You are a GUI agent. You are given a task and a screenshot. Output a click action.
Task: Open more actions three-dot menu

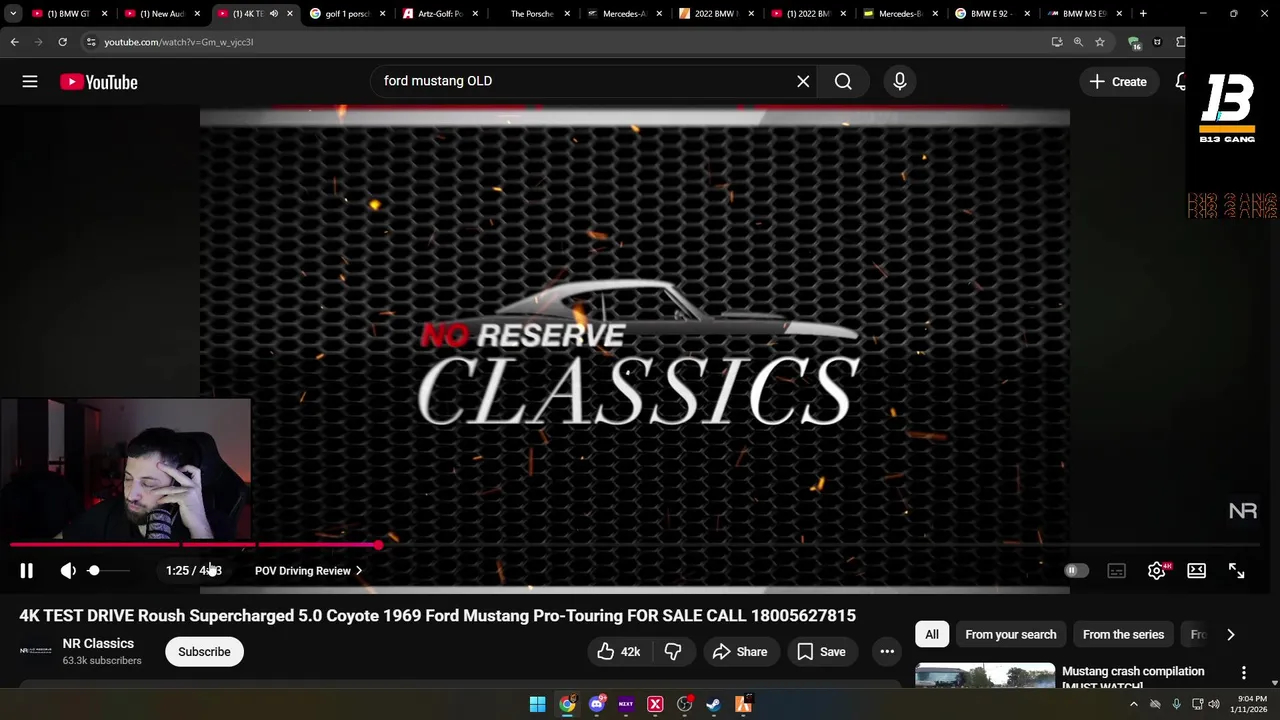(887, 652)
